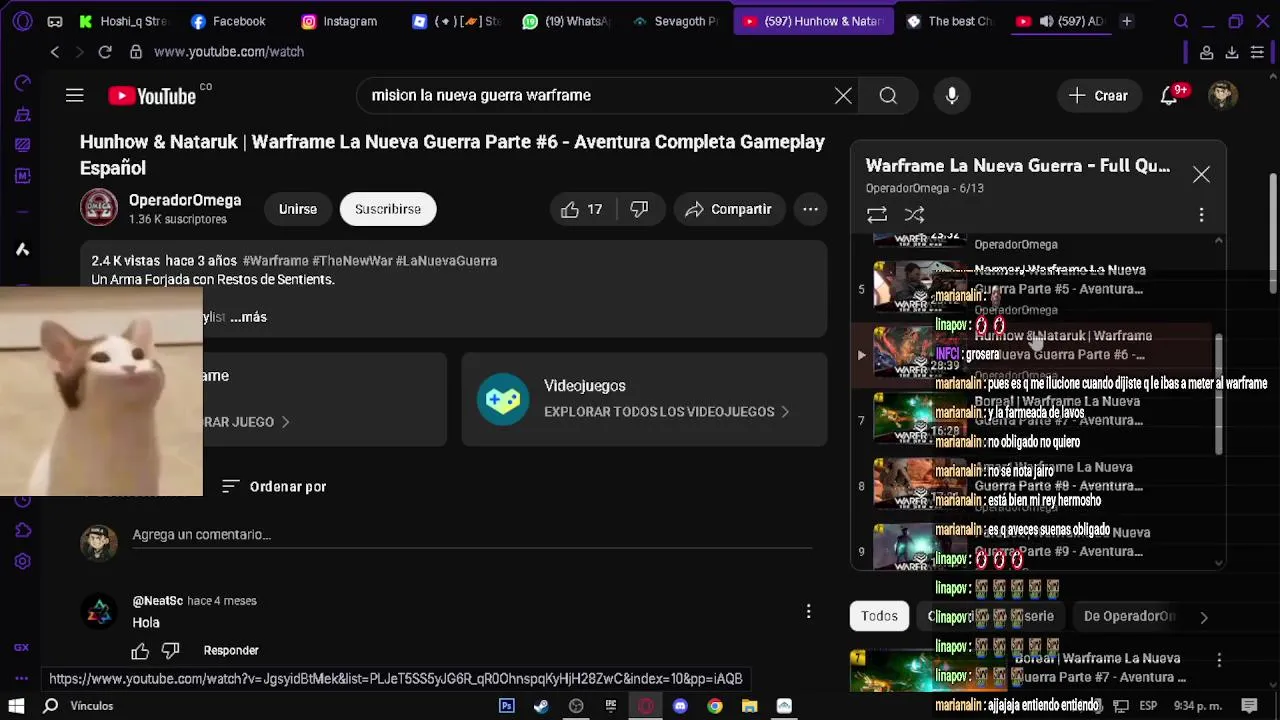Click the browser address bar URL
The width and height of the screenshot is (1280, 720).
click(229, 52)
